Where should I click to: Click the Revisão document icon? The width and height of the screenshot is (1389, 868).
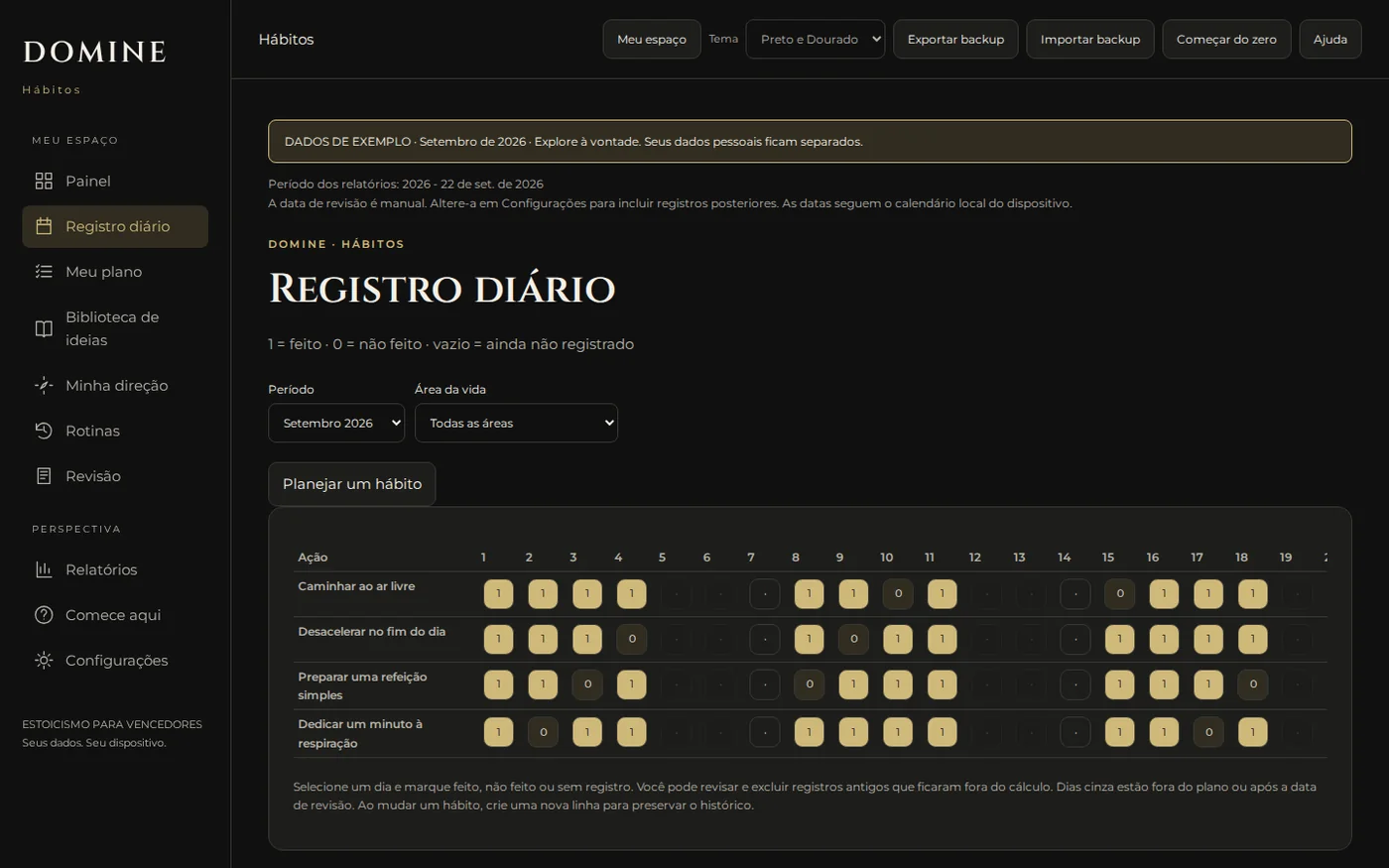tap(44, 476)
